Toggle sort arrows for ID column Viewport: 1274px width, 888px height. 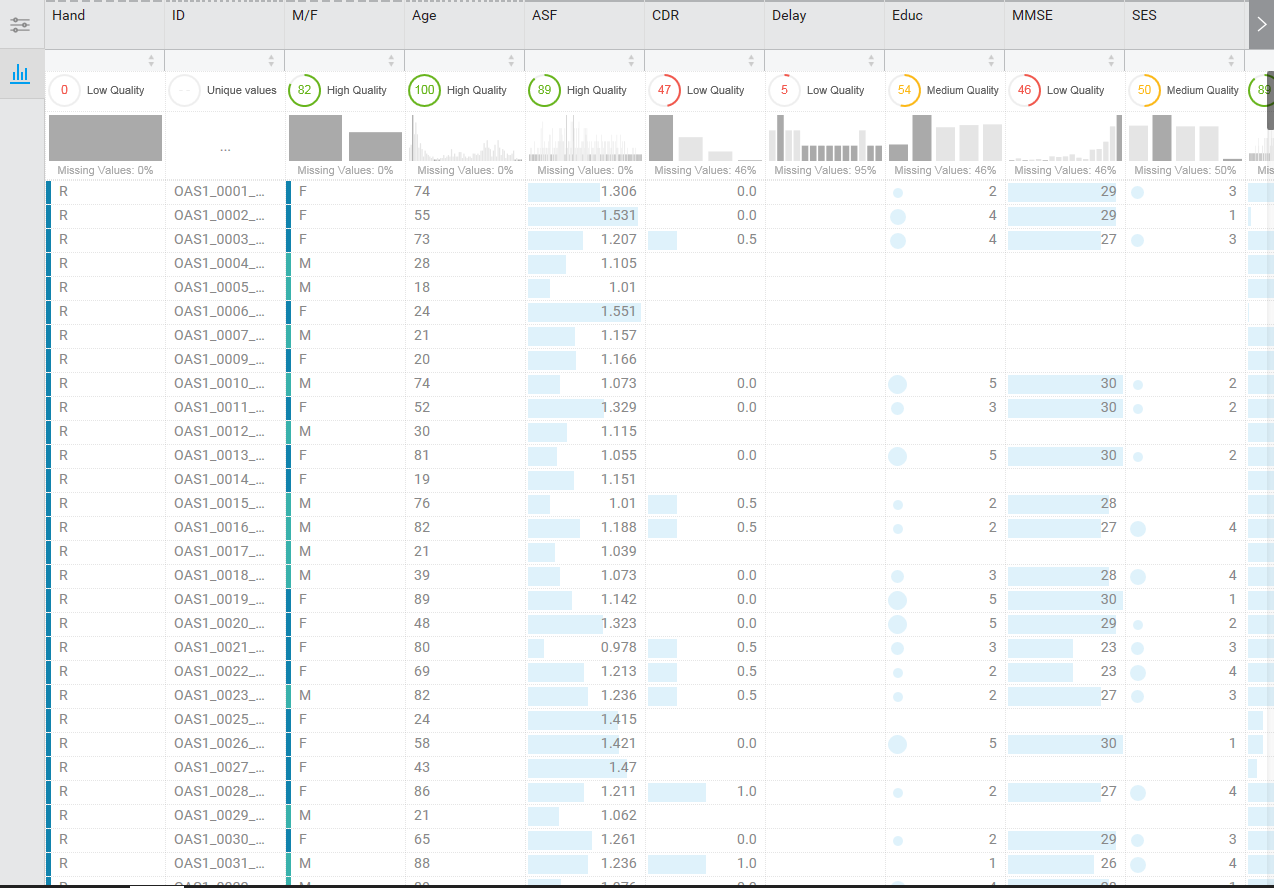pyautogui.click(x=271, y=60)
